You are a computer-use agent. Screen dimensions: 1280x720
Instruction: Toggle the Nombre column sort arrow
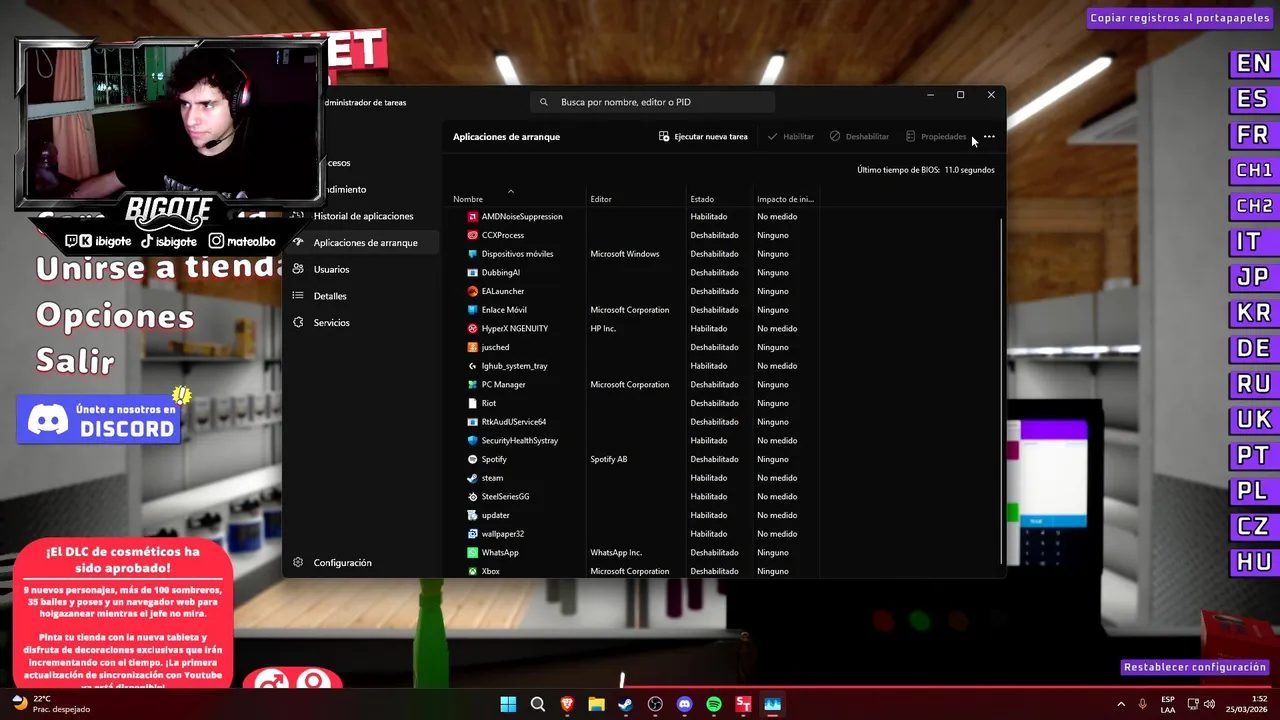(510, 190)
